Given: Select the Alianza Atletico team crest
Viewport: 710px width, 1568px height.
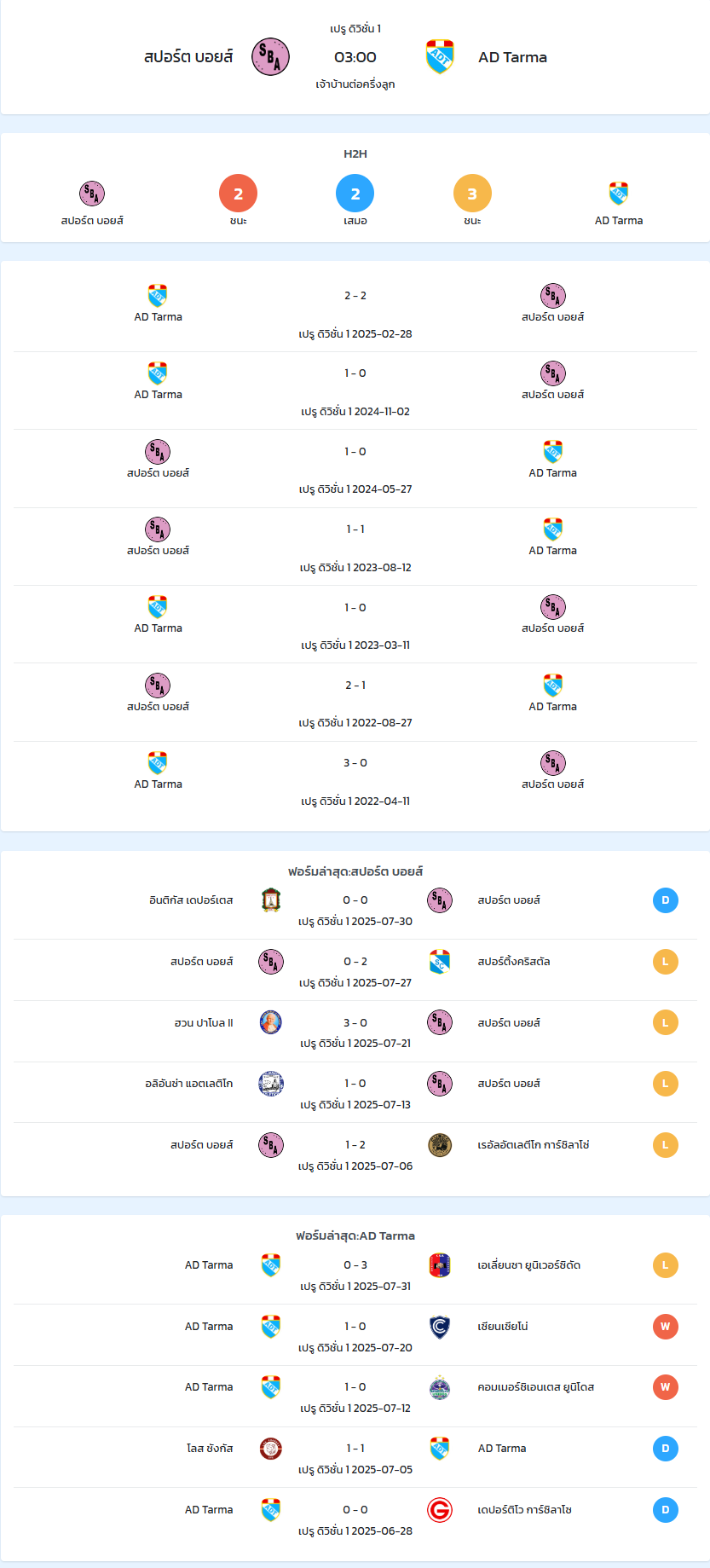Looking at the screenshot, I should (271, 1084).
